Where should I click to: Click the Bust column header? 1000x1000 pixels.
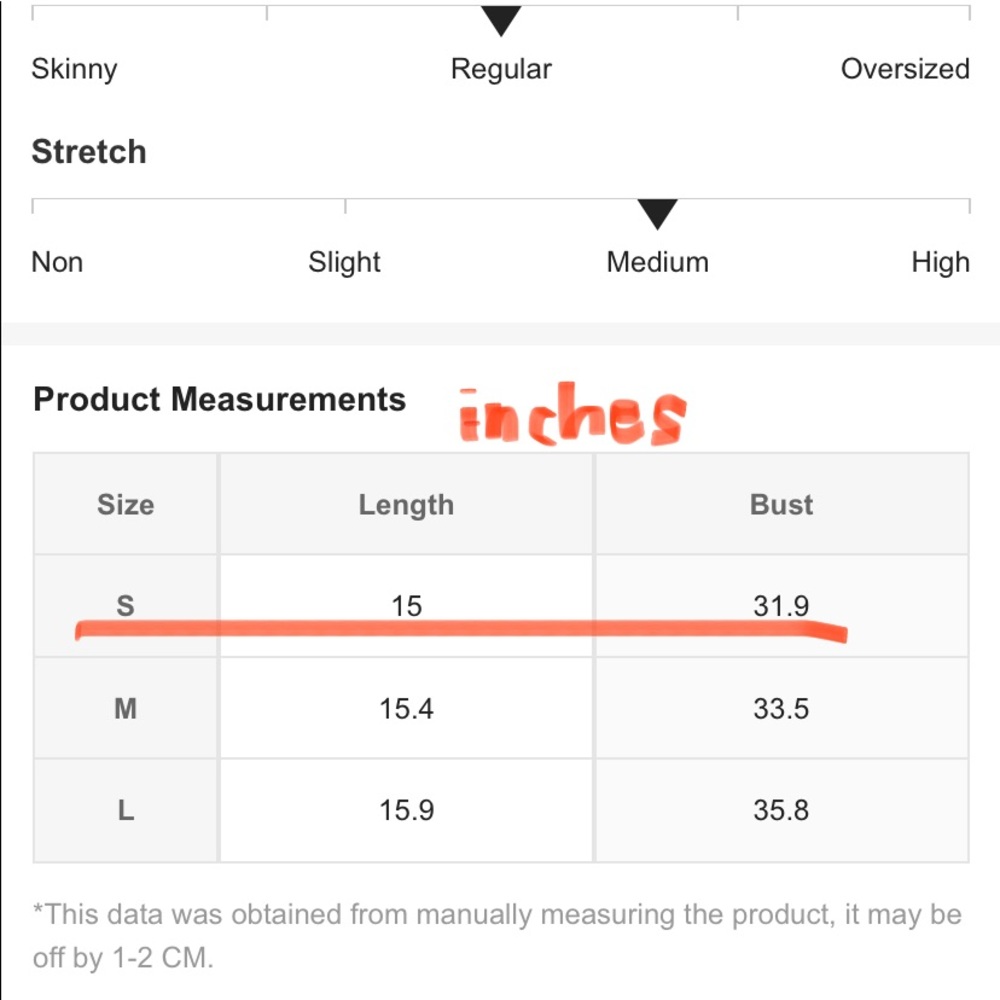(x=781, y=505)
